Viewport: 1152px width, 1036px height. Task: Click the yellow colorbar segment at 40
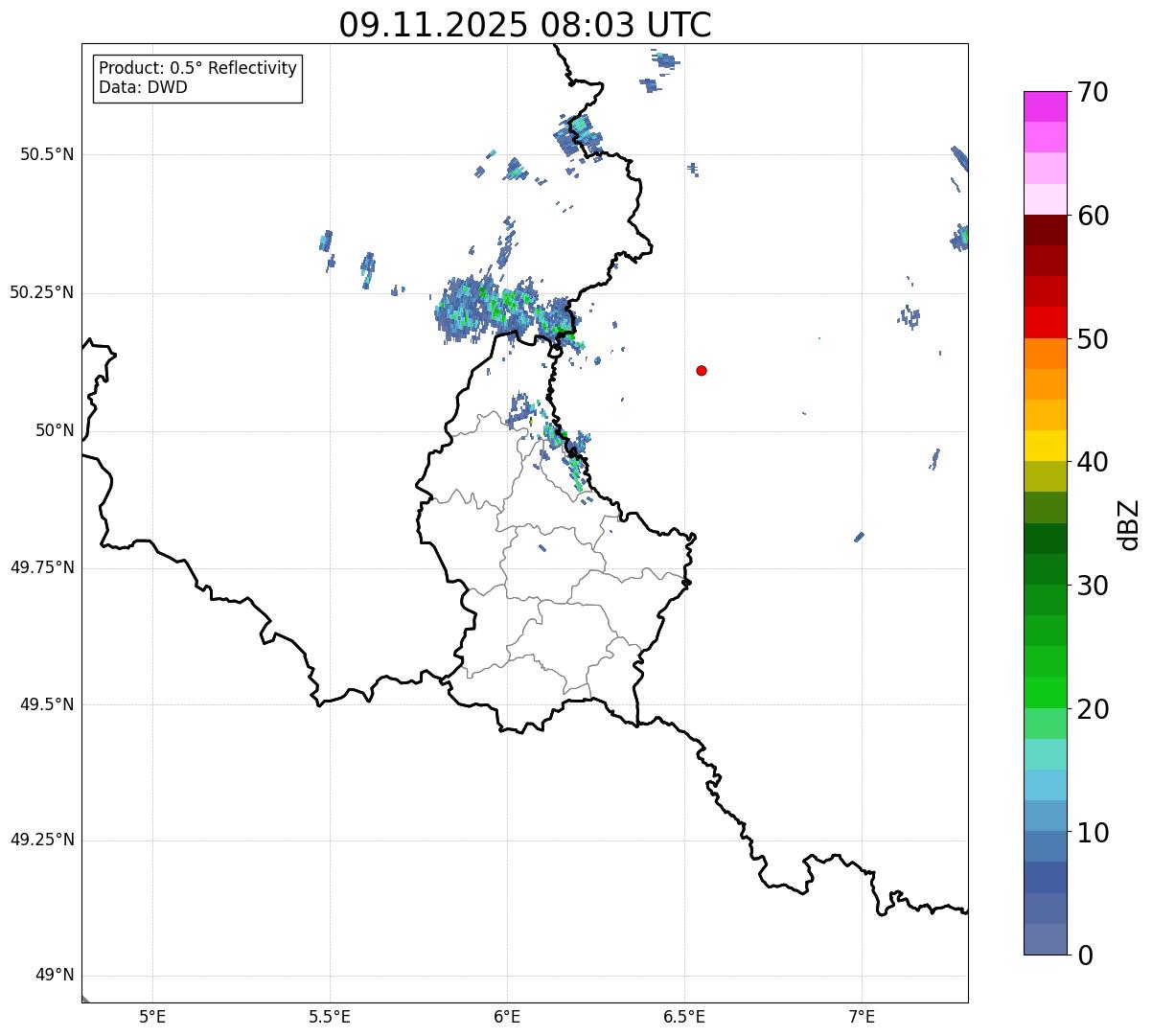tap(1045, 446)
